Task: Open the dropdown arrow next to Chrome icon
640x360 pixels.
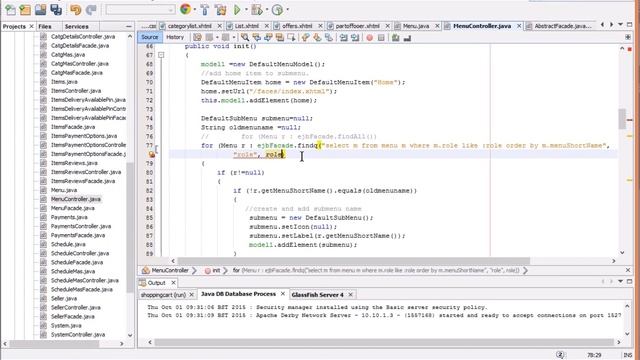Action: tap(195, 9)
